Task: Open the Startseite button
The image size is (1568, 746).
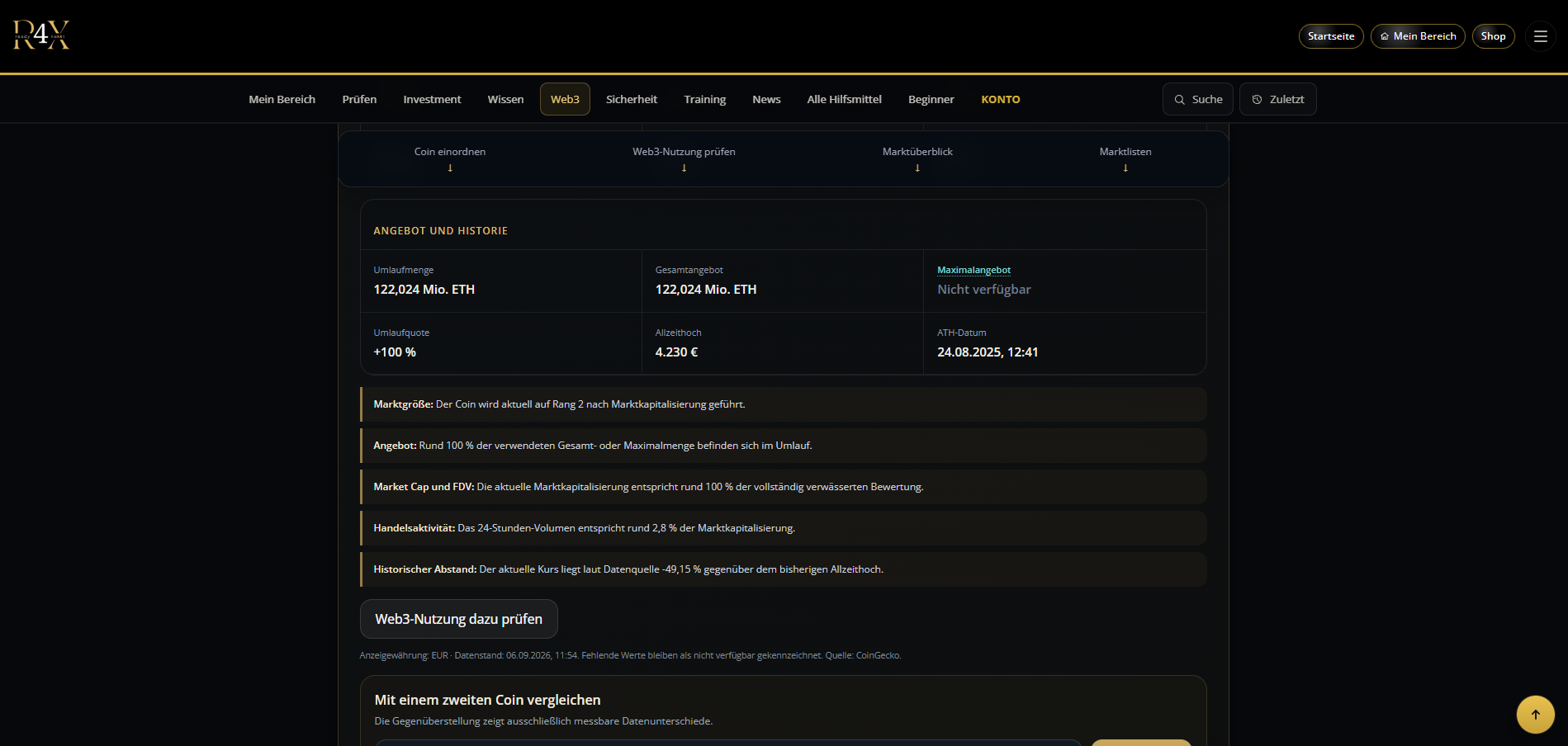Action: point(1331,36)
